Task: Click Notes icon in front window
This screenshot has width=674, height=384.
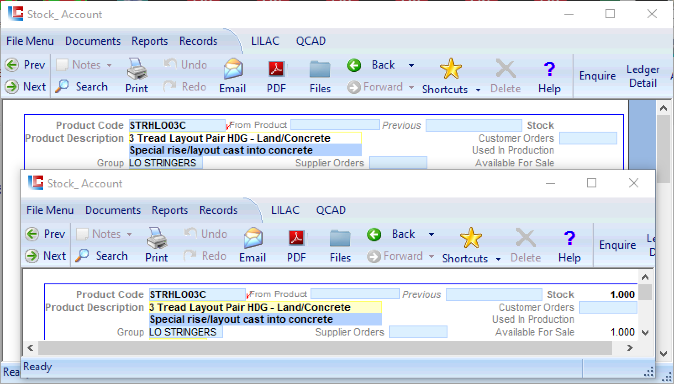Action: tap(82, 234)
